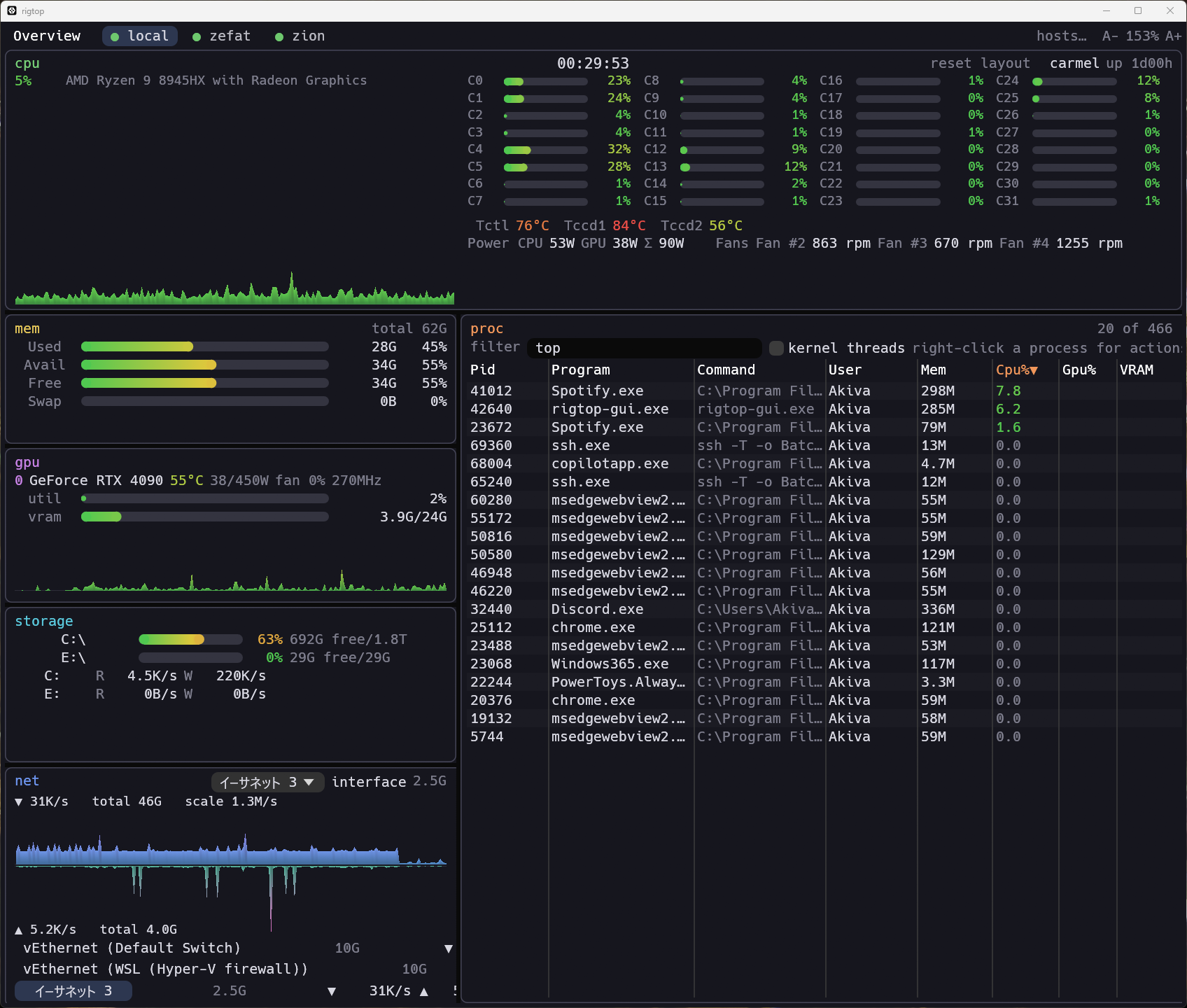1187x1008 pixels.
Task: Open the イーサネット 3 interface dropdown
Action: 267,782
